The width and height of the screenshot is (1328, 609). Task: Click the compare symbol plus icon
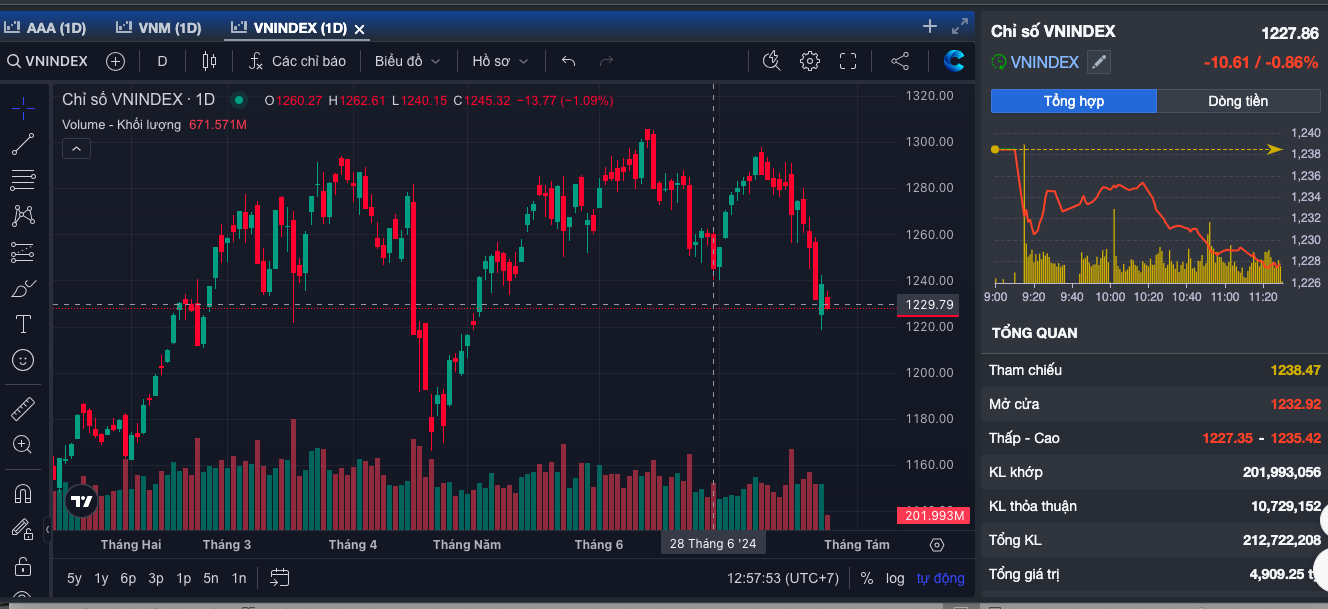(x=115, y=61)
